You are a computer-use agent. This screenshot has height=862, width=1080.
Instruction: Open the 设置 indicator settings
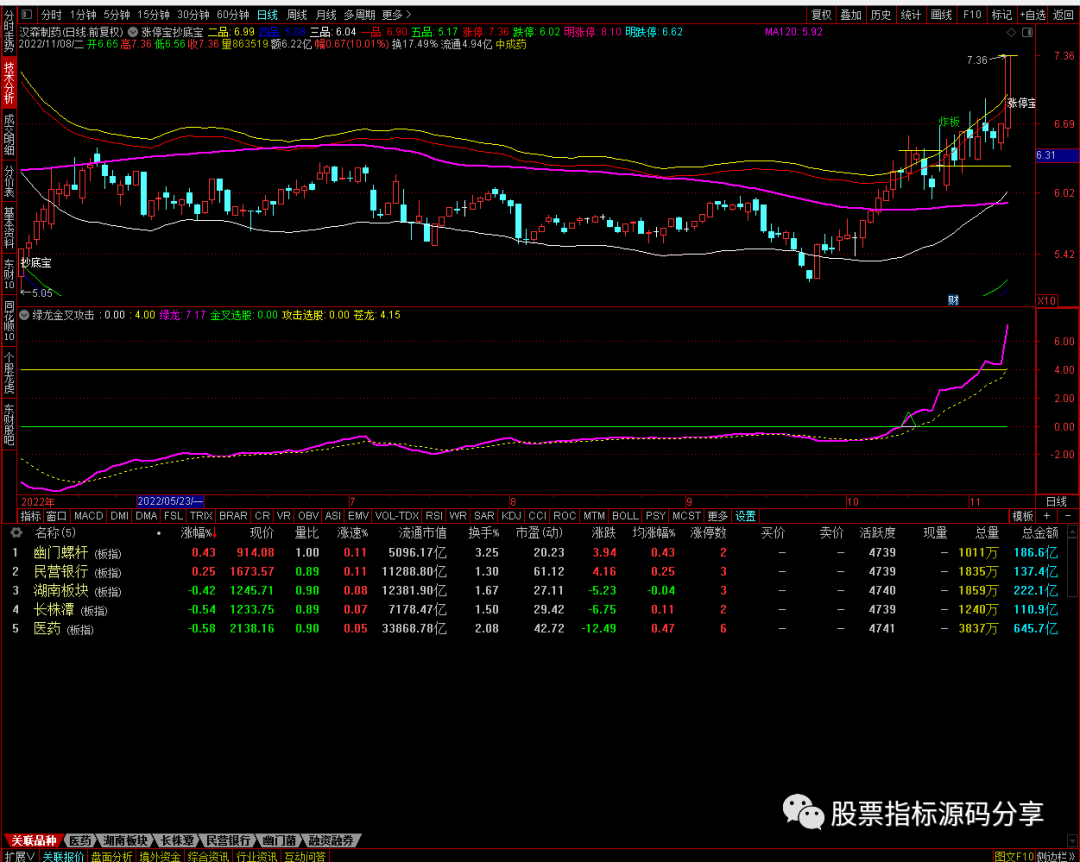tap(745, 515)
